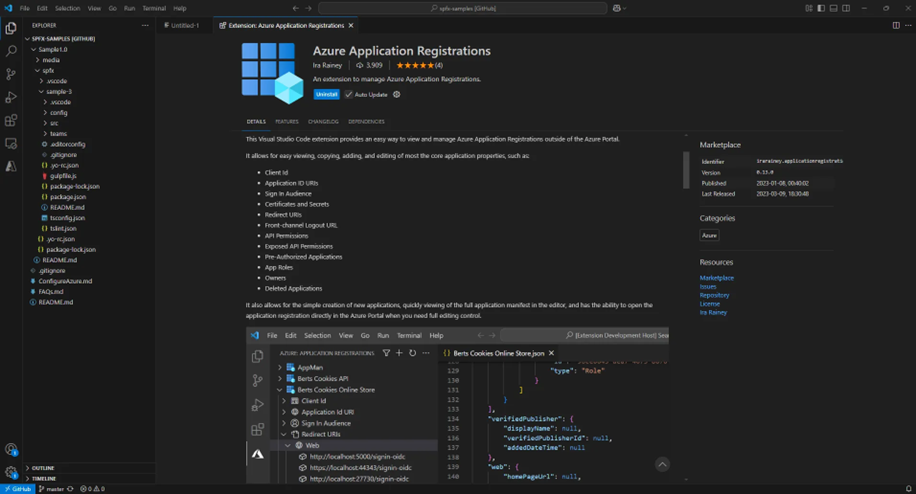Switch to the FEATURES tab

(x=287, y=121)
